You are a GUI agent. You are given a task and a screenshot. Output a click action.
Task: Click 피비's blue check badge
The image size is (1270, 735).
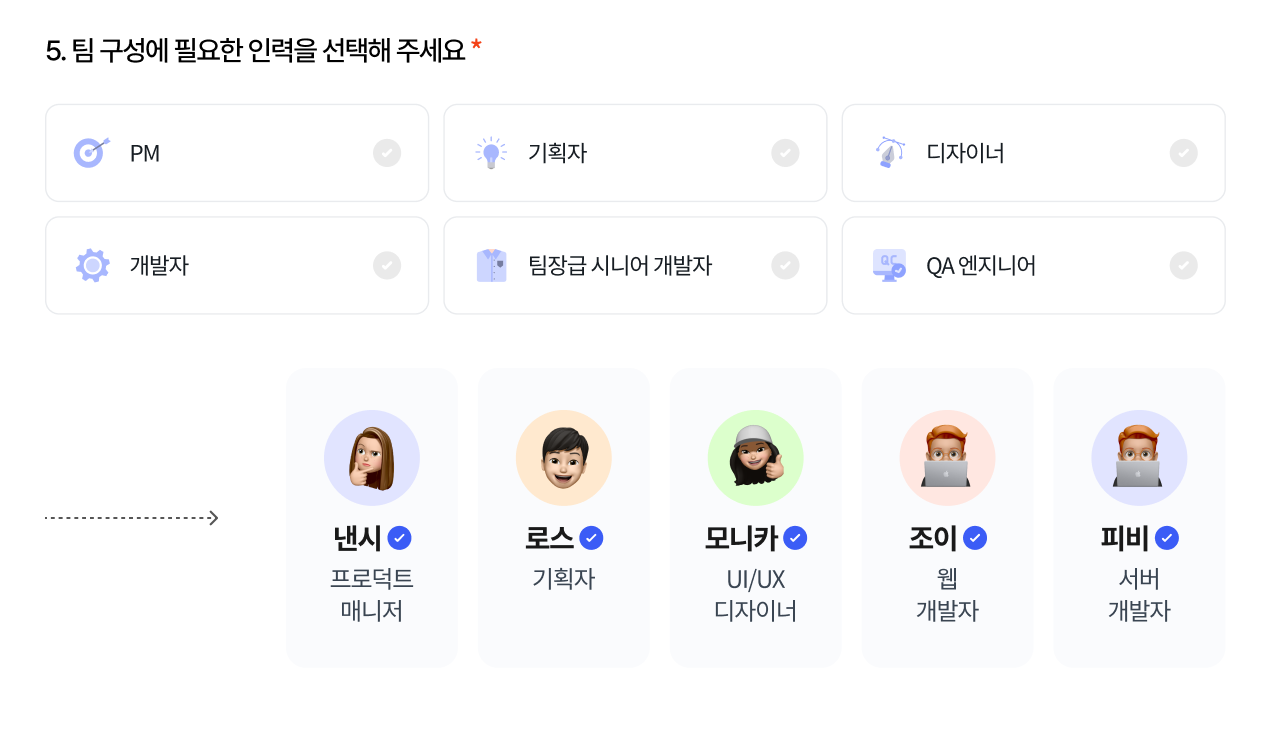coord(1167,538)
